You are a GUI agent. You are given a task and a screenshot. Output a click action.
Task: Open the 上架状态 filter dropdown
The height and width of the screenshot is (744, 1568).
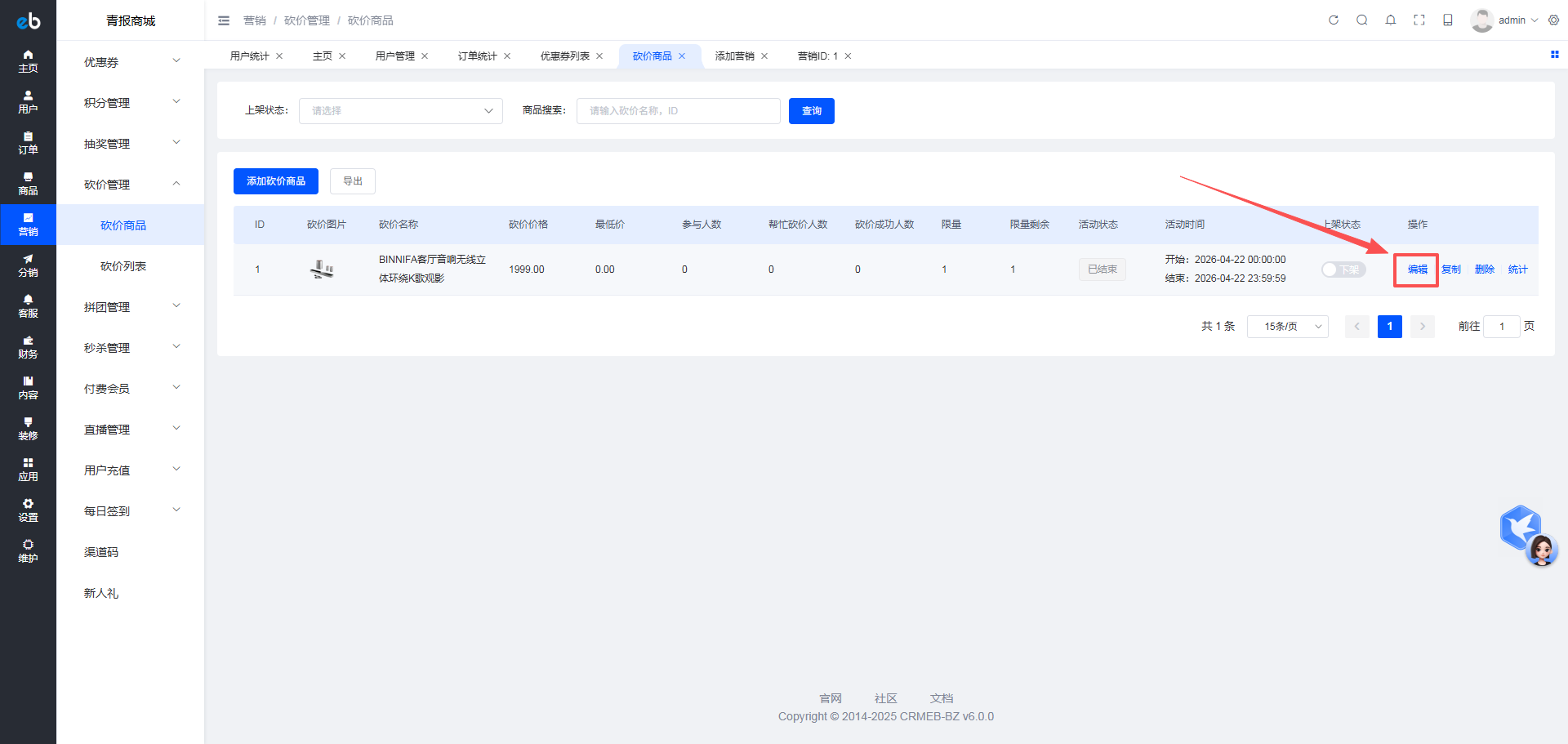pyautogui.click(x=400, y=111)
